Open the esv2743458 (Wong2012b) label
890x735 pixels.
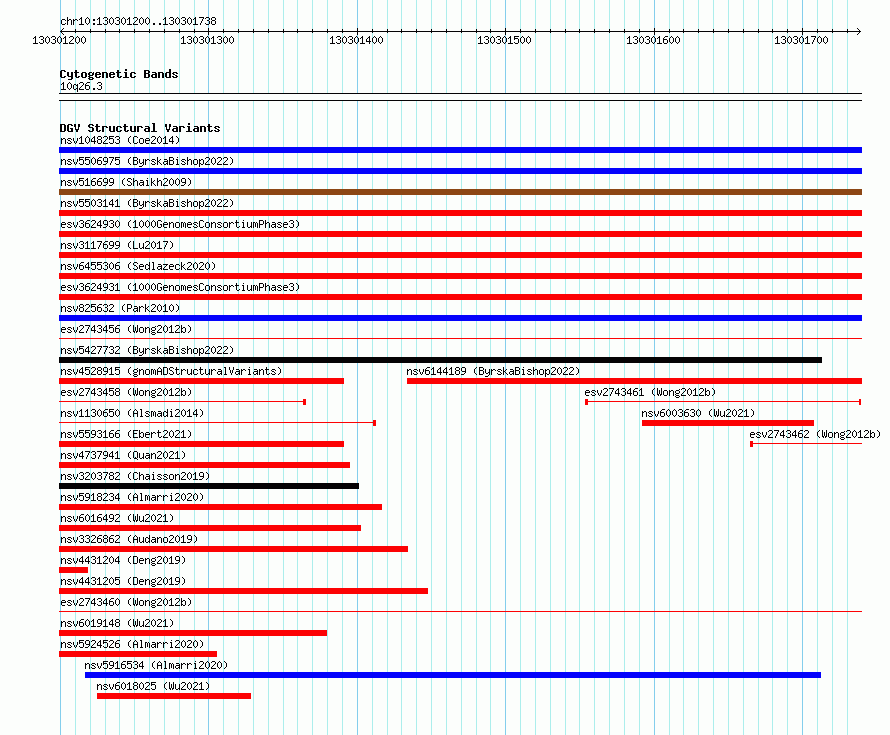click(x=126, y=392)
